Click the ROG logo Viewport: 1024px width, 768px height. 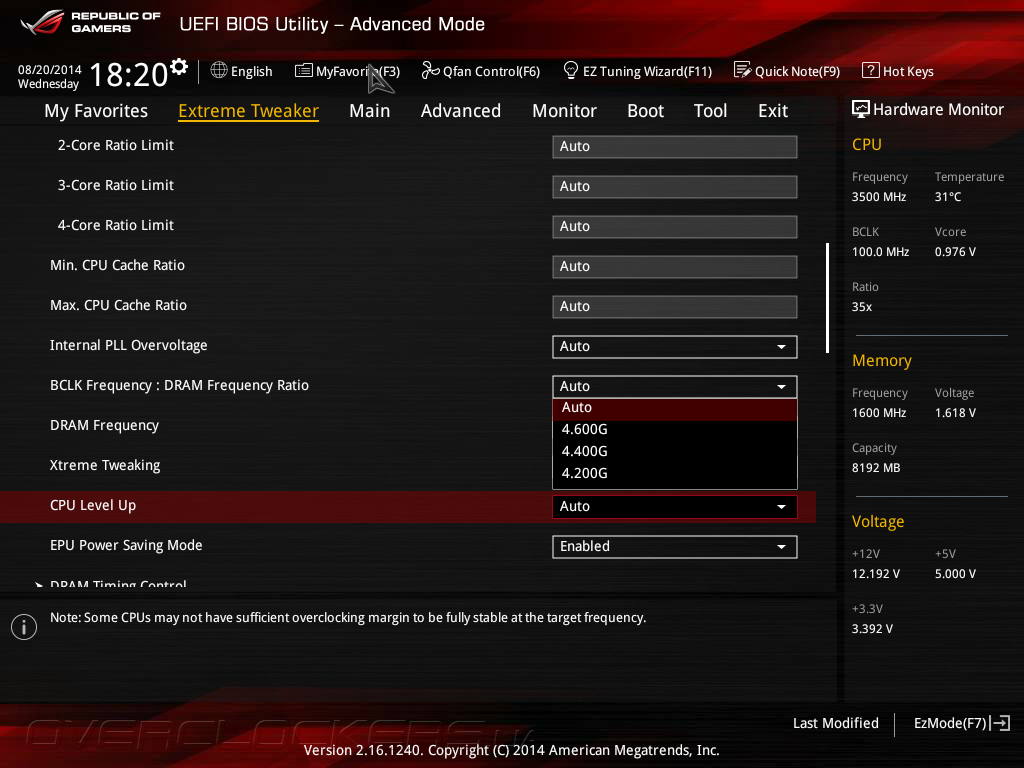point(42,22)
